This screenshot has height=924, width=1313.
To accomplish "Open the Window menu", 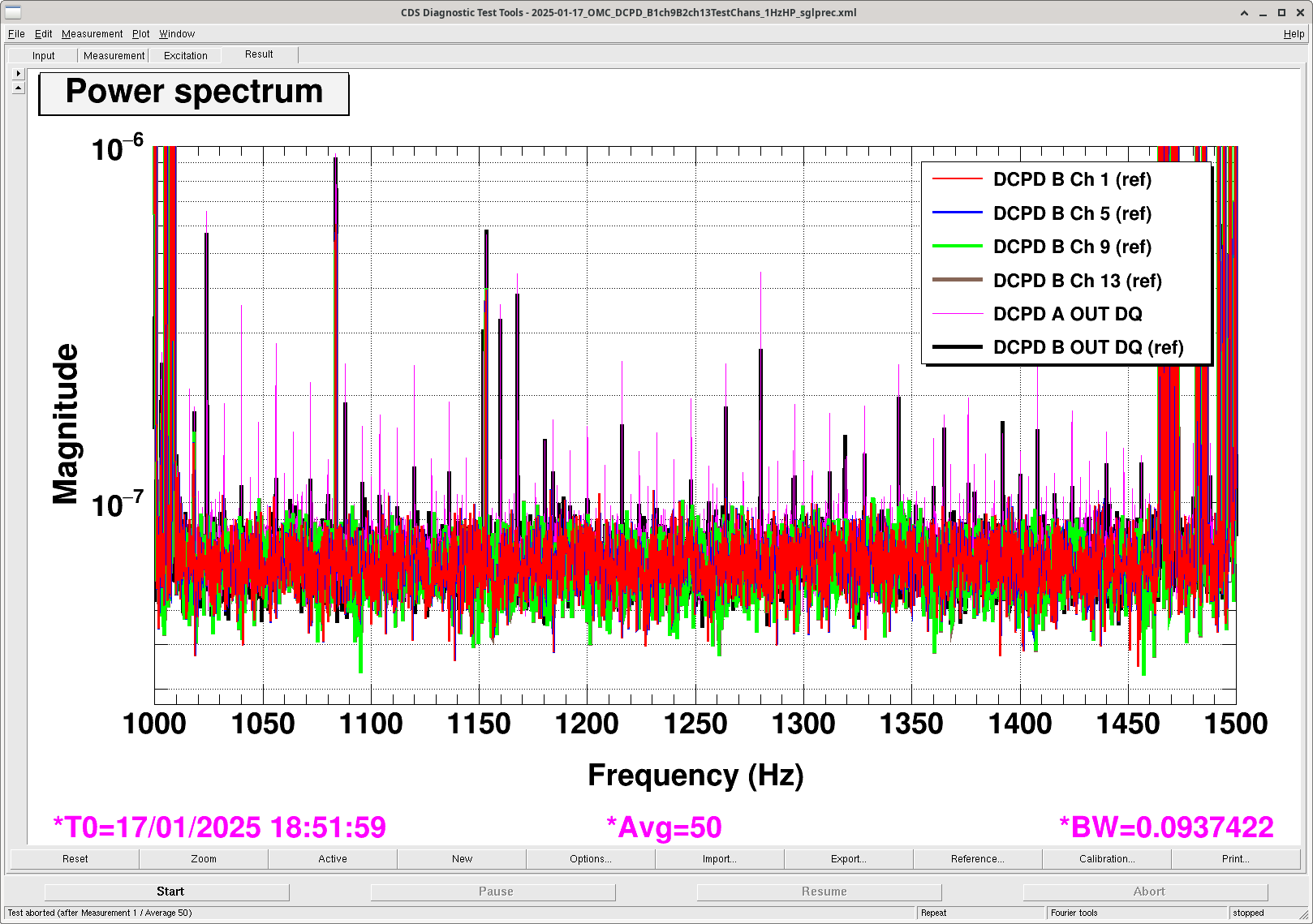I will coord(177,34).
